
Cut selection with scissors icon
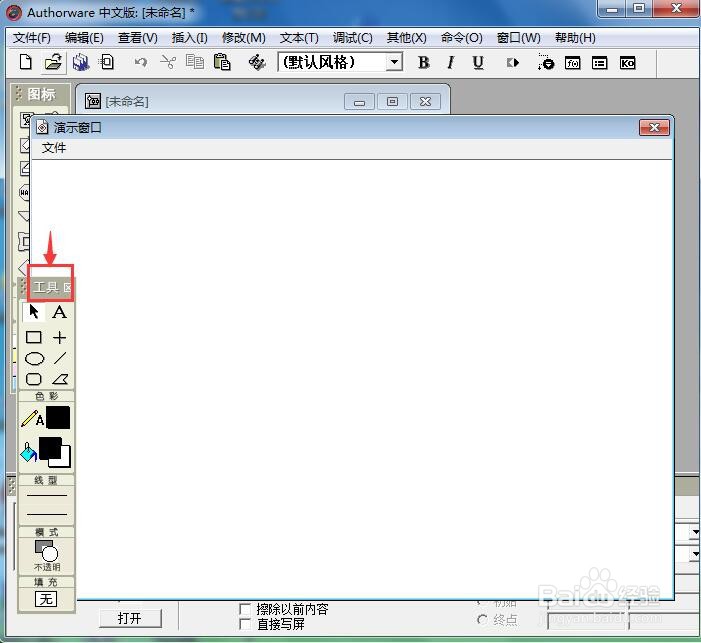click(x=168, y=62)
